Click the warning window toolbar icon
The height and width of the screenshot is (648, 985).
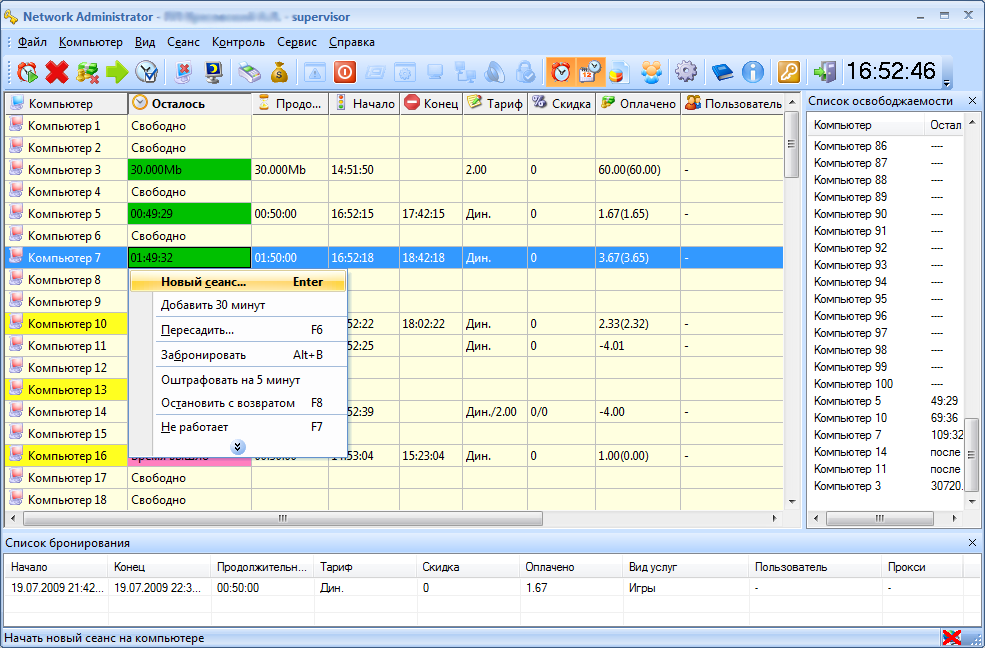[x=315, y=72]
